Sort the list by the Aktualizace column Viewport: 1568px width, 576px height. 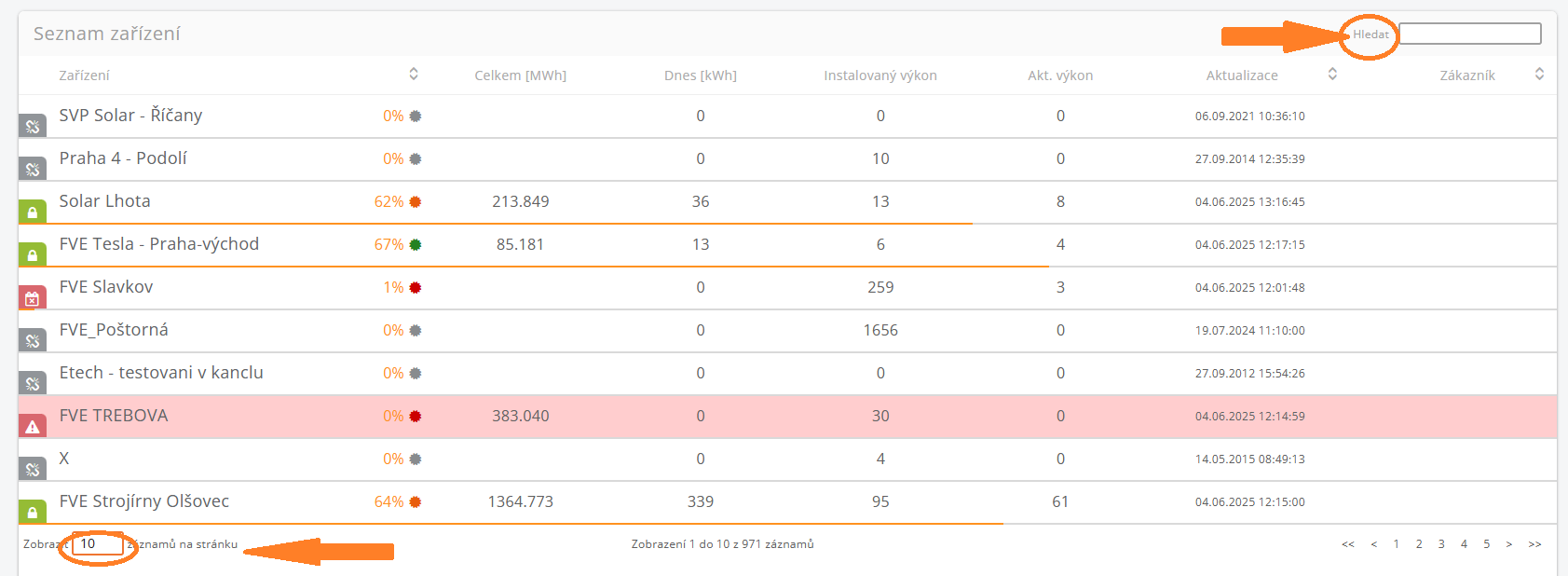[x=1332, y=75]
